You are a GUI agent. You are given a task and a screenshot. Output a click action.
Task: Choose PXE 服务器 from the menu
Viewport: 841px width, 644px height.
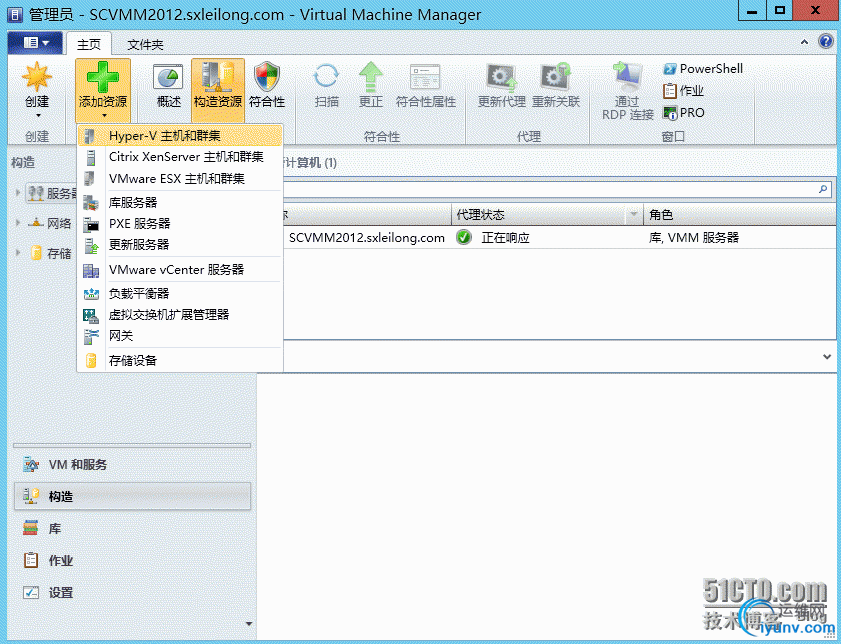point(180,224)
